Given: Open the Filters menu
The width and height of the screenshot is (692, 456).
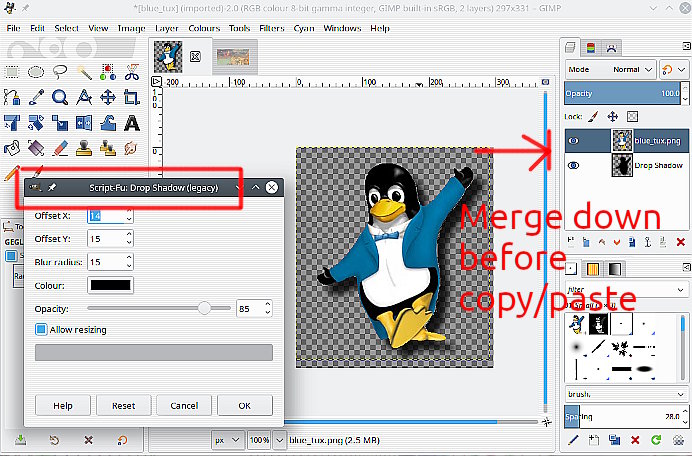Looking at the screenshot, I should pos(271,28).
